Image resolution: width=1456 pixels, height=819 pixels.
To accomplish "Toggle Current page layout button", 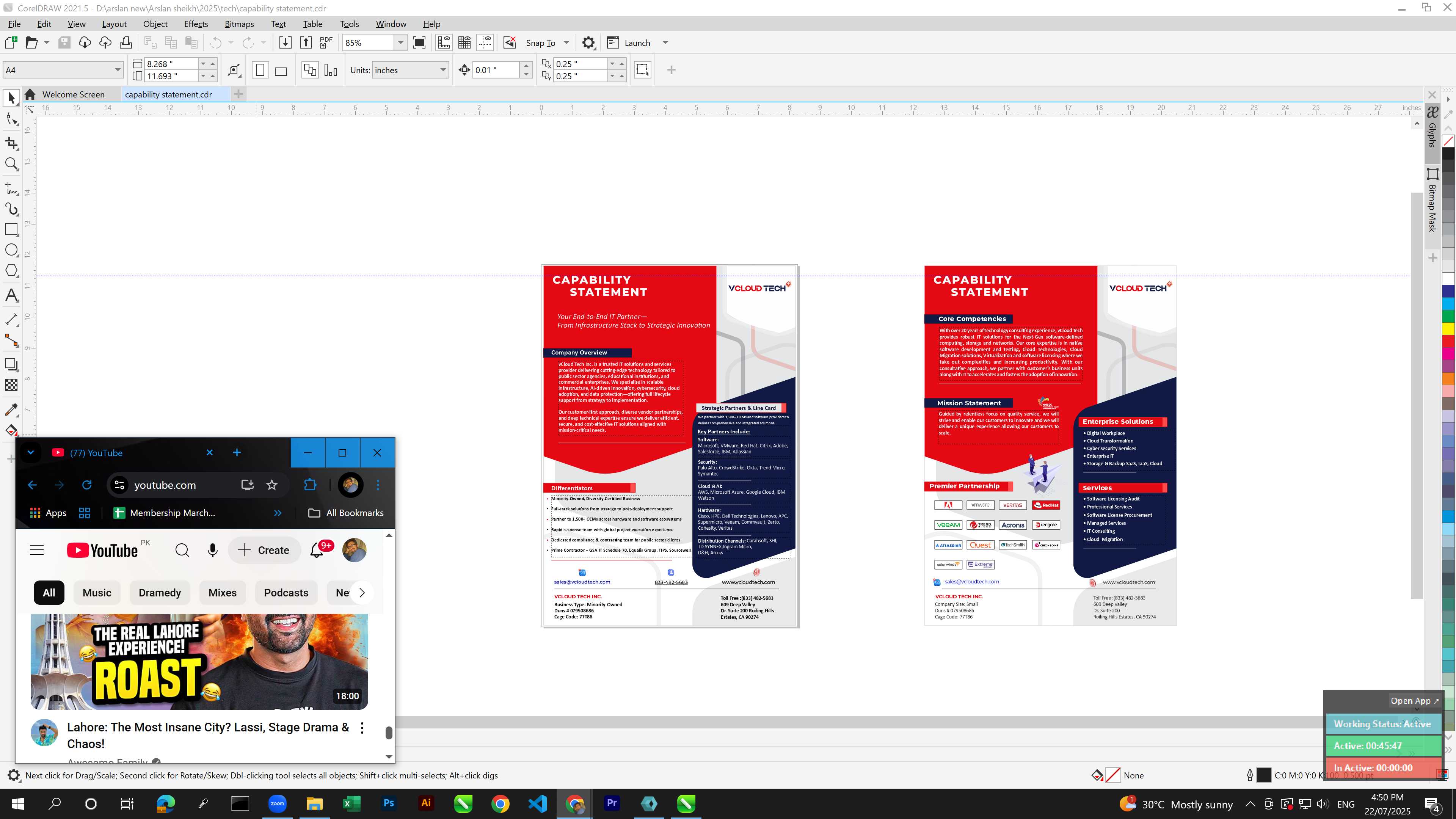I will (331, 70).
